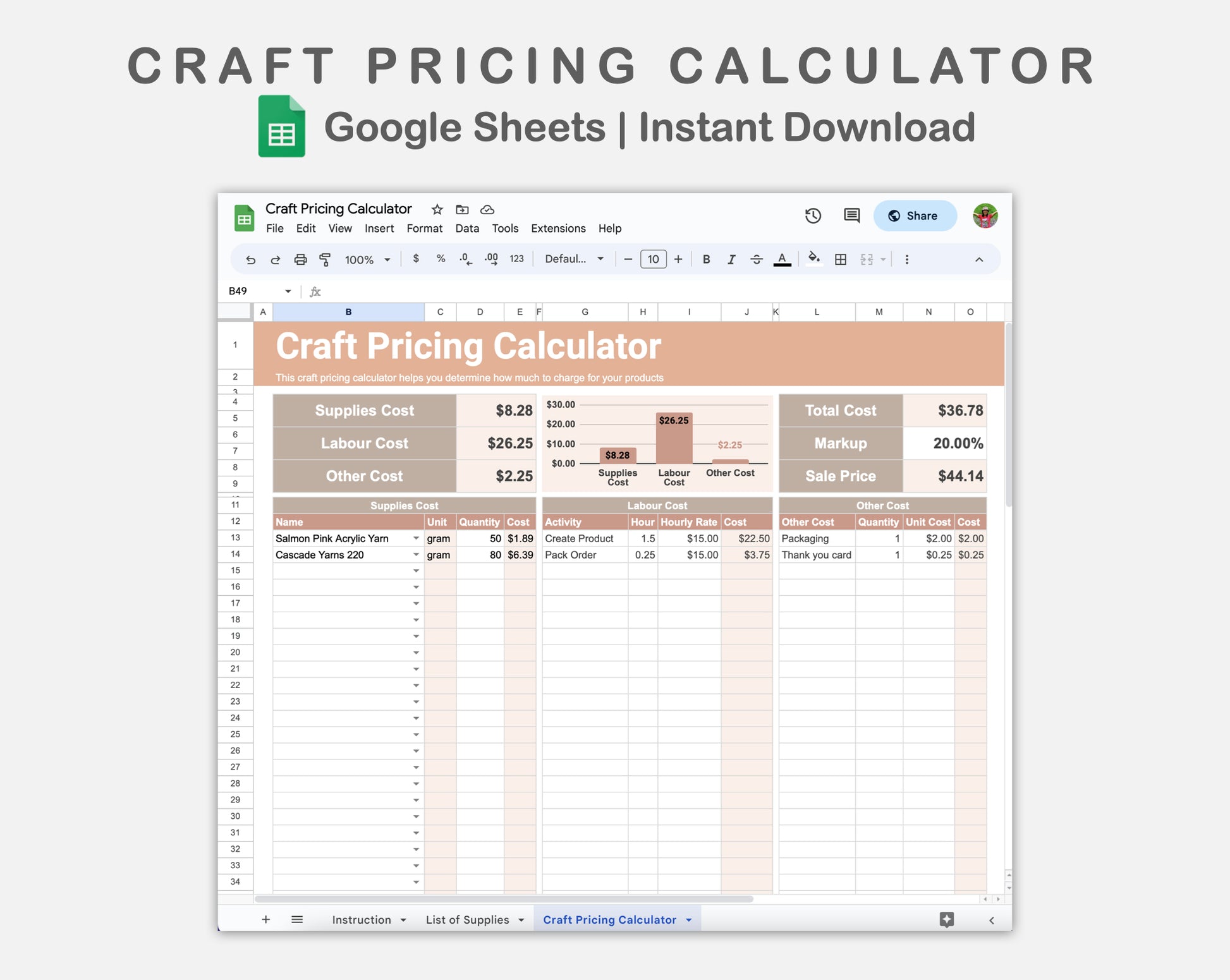Screen dimensions: 1230x980
Task: Open the Extensions menu
Action: coord(557,229)
